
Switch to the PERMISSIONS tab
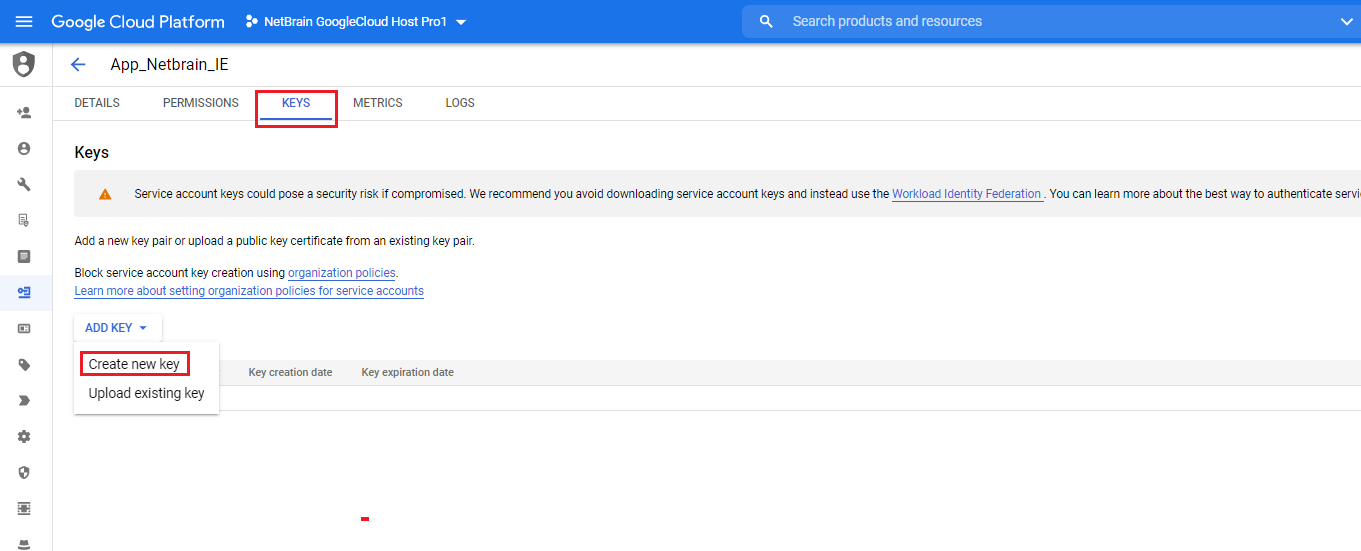[201, 103]
